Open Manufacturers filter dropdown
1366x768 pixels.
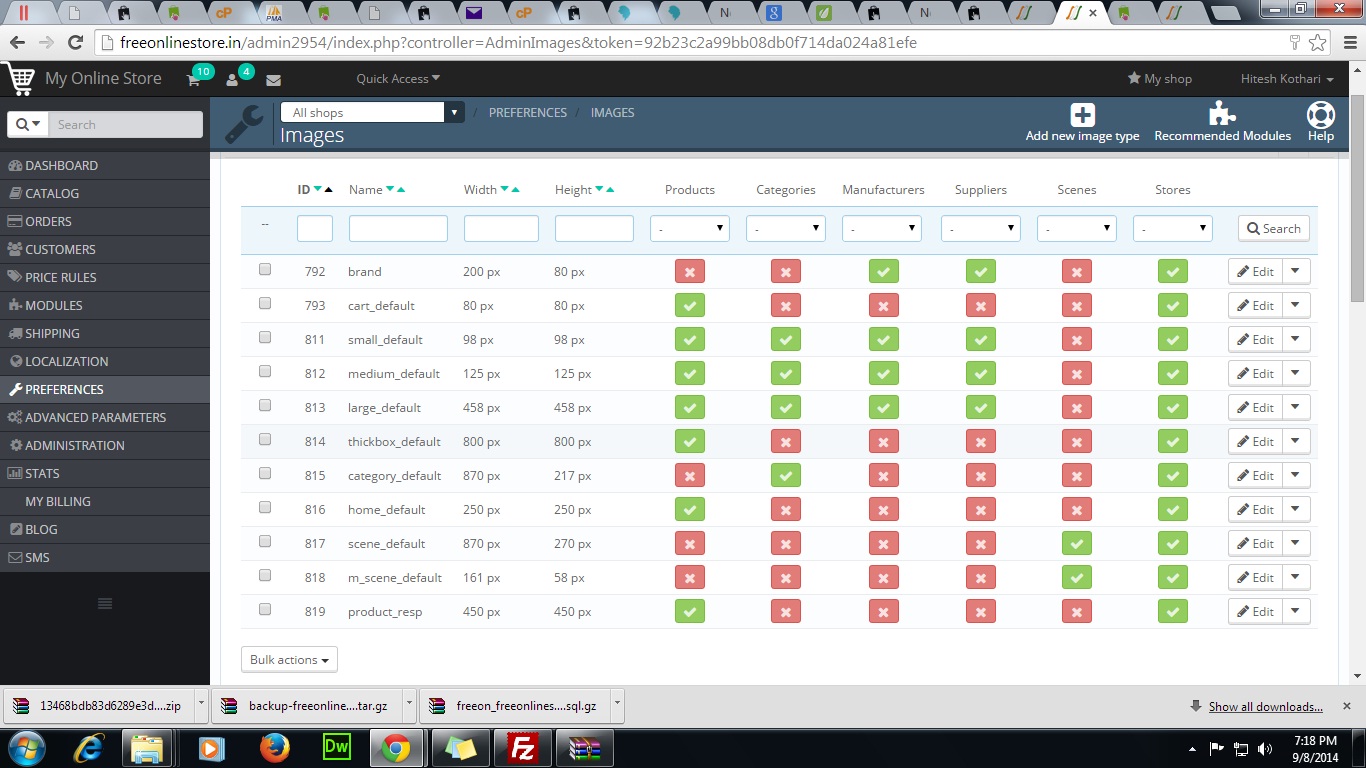[x=882, y=229]
